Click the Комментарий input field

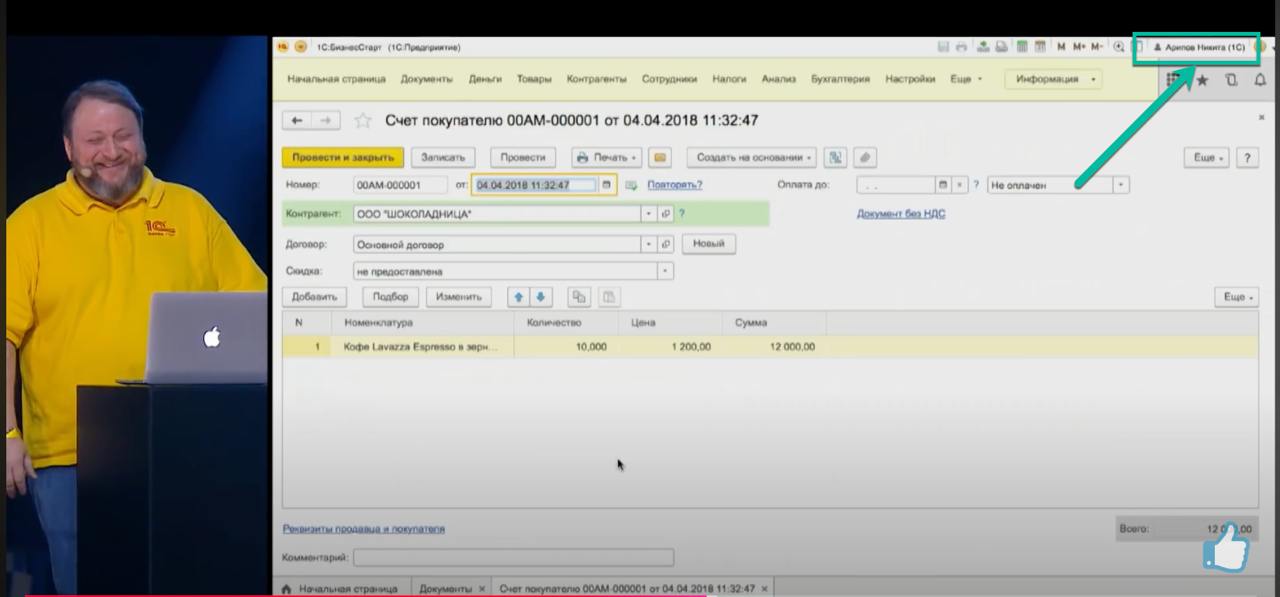click(513, 557)
